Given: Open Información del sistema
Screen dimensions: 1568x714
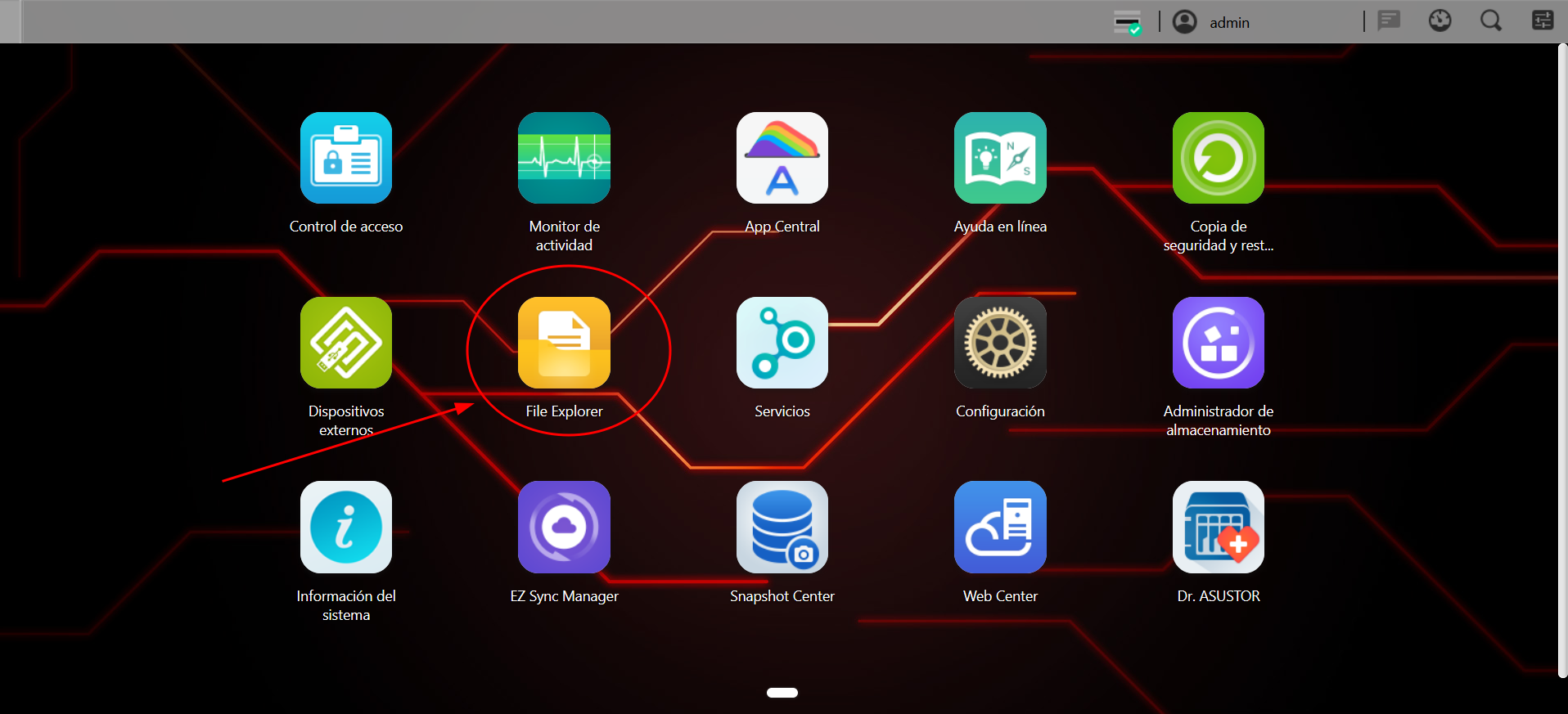Looking at the screenshot, I should point(346,527).
